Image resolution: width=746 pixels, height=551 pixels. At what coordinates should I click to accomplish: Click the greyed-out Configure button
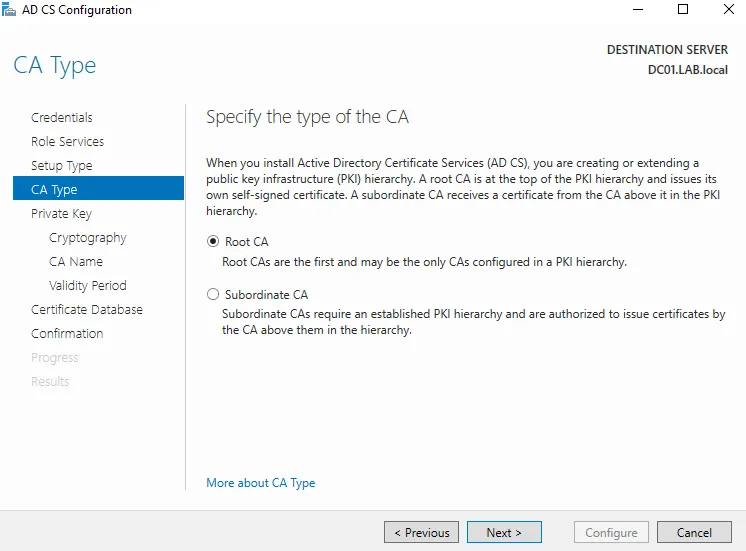611,532
